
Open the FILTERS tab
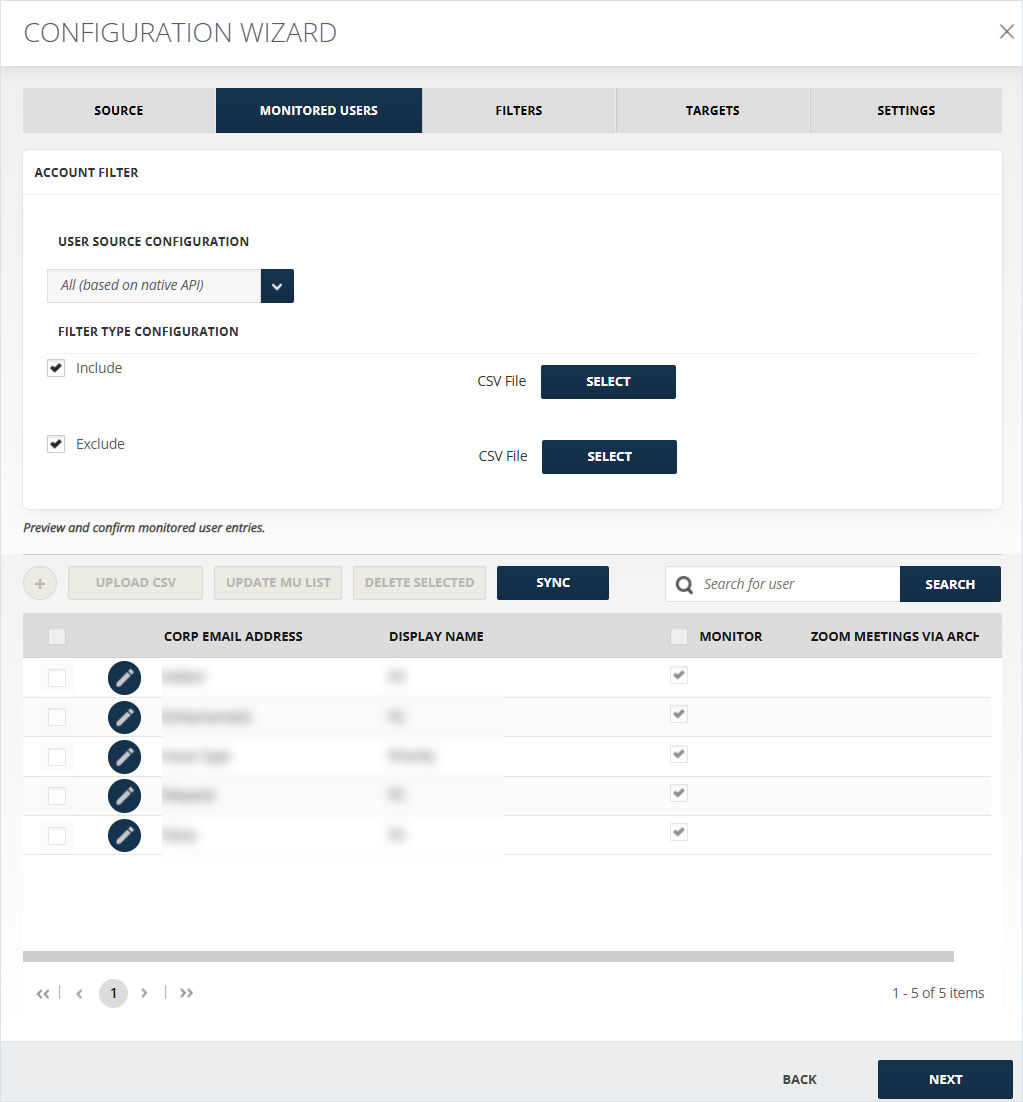(519, 110)
